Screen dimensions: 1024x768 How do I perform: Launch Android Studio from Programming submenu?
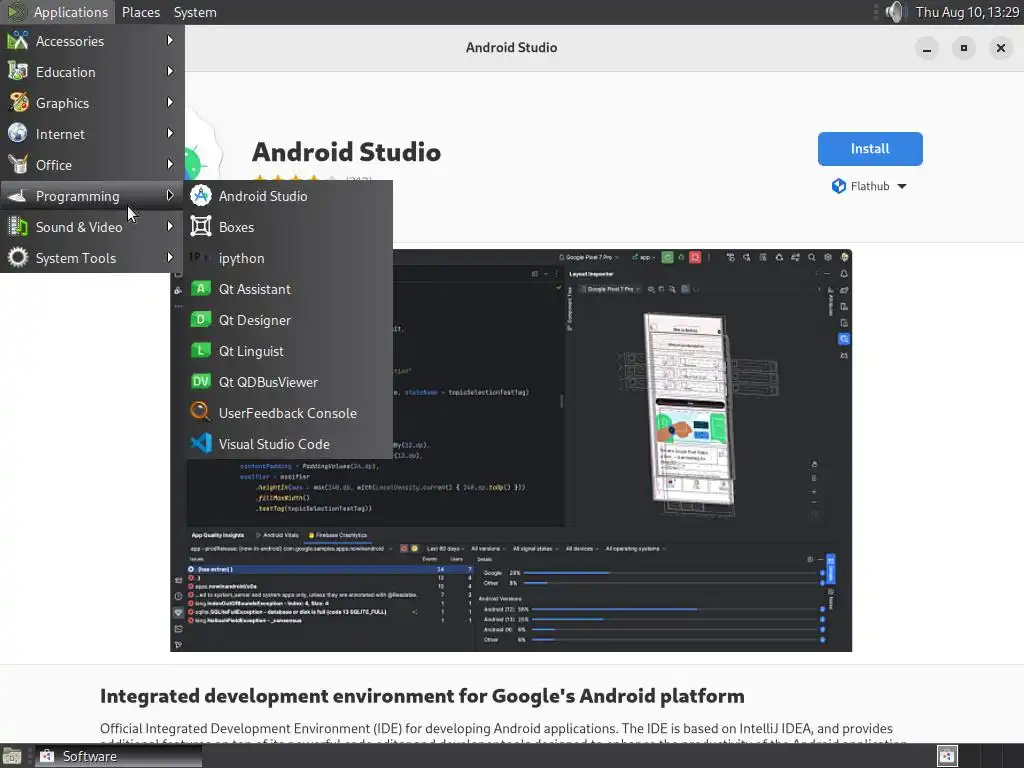pyautogui.click(x=288, y=196)
